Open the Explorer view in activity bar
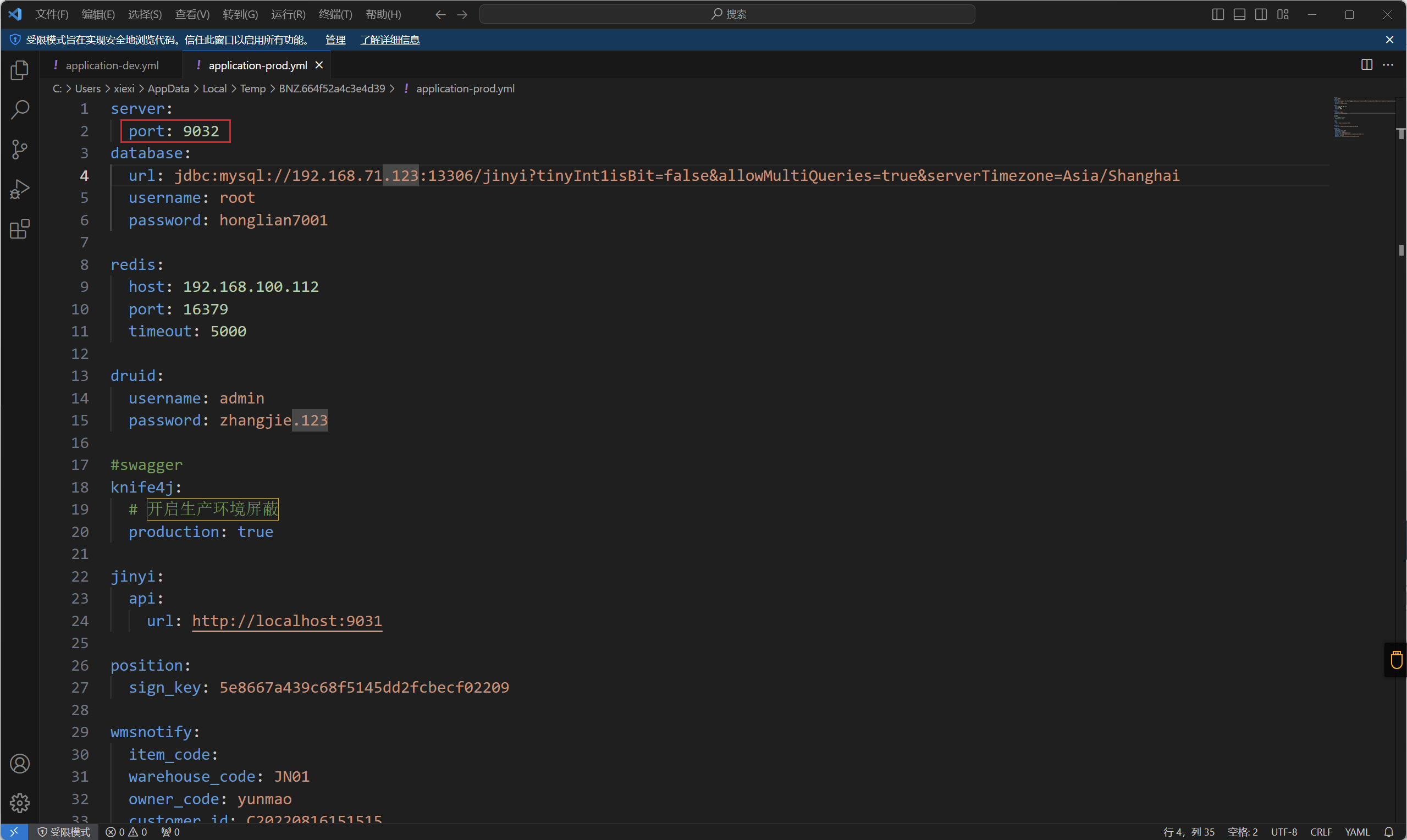 (x=20, y=70)
